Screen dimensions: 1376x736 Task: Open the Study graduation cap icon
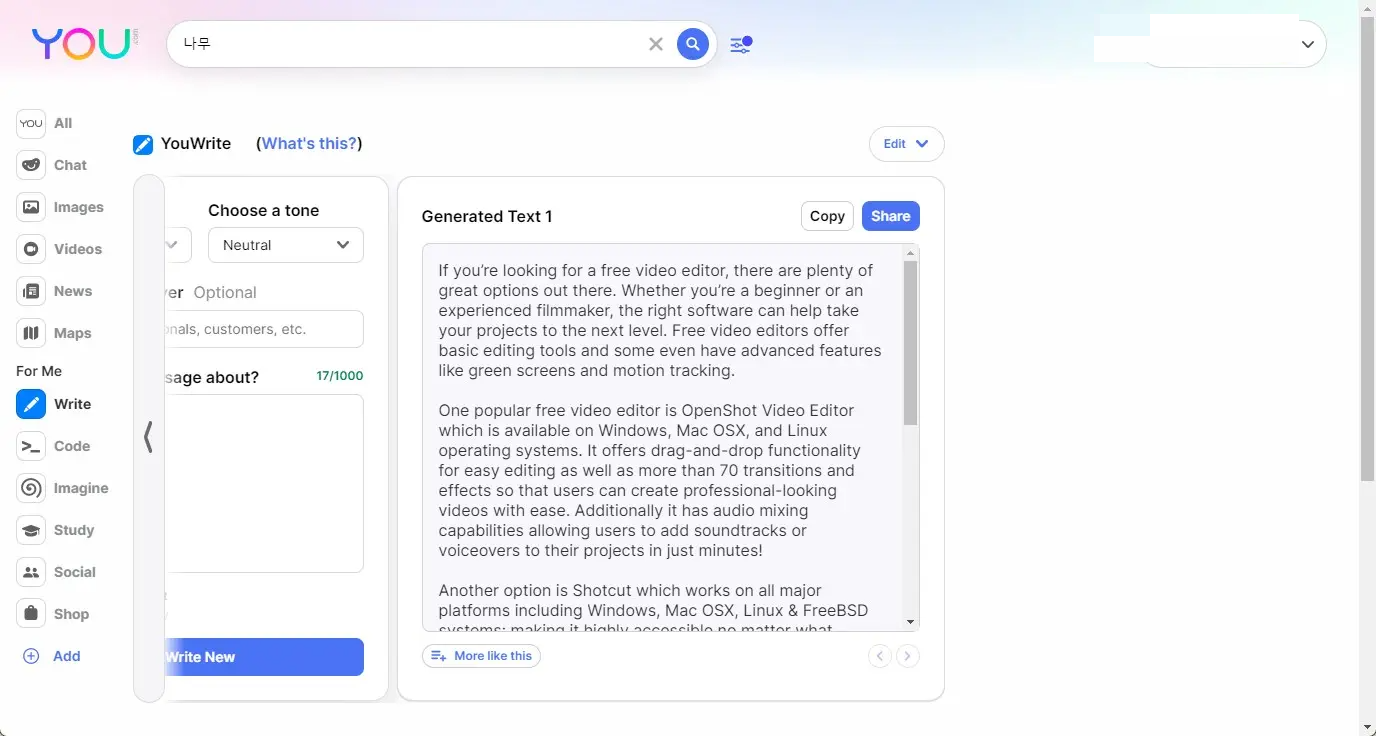tap(31, 530)
